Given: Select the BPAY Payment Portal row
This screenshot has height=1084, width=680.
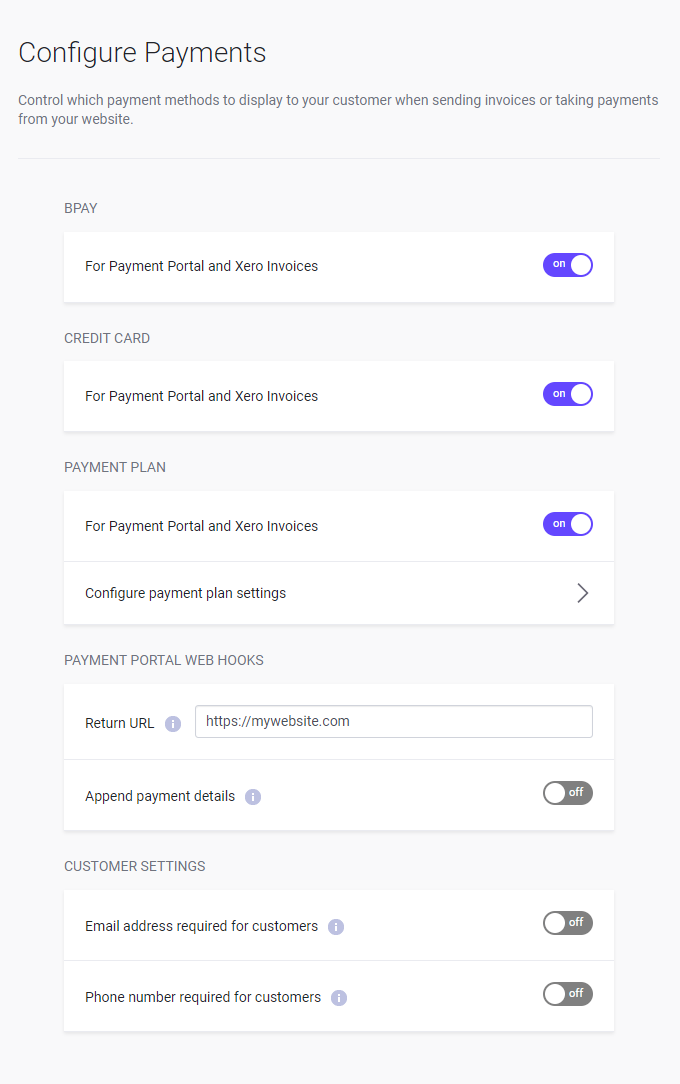Looking at the screenshot, I should [201, 265].
